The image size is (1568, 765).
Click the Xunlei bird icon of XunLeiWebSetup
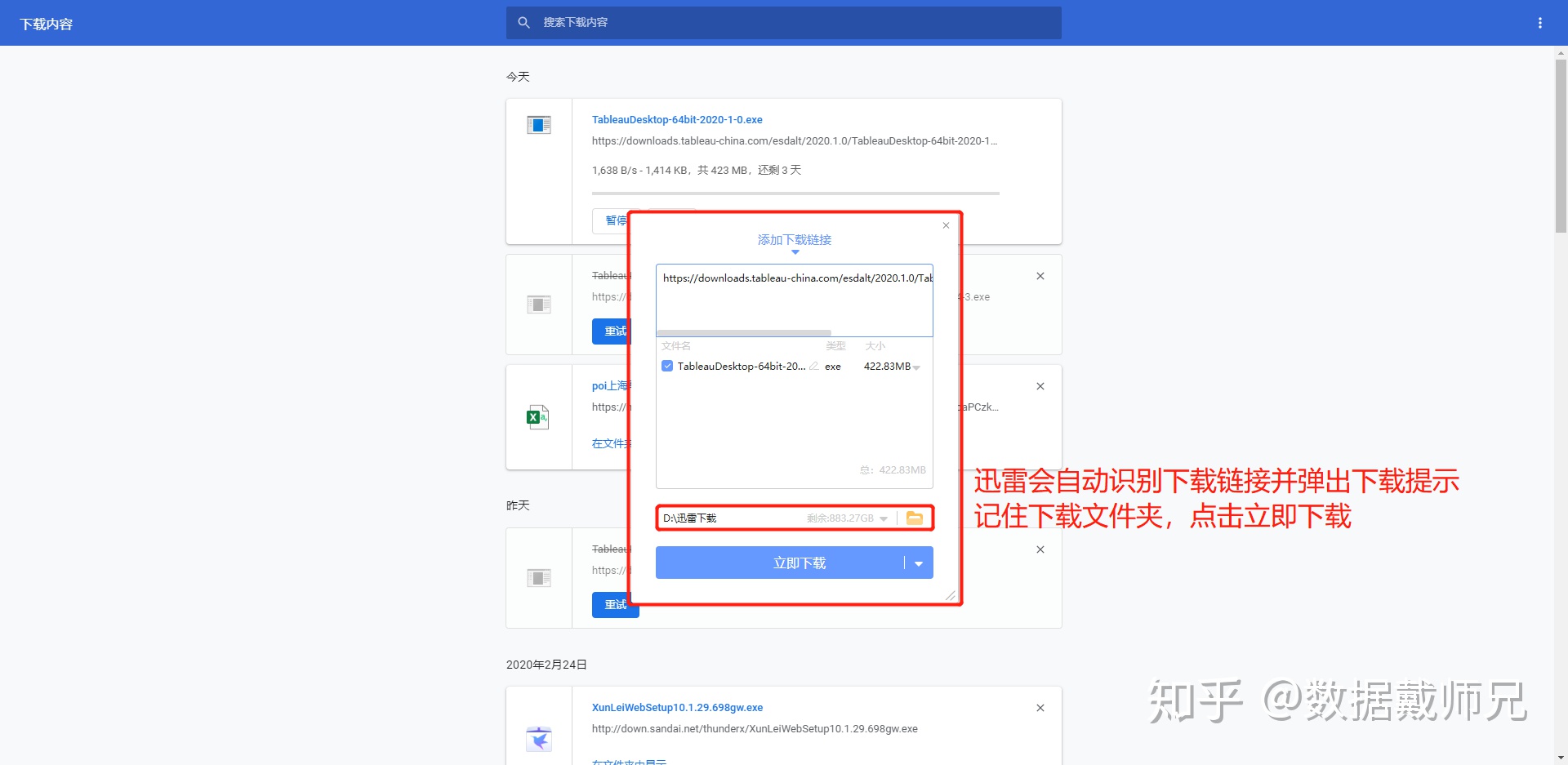tap(539, 739)
